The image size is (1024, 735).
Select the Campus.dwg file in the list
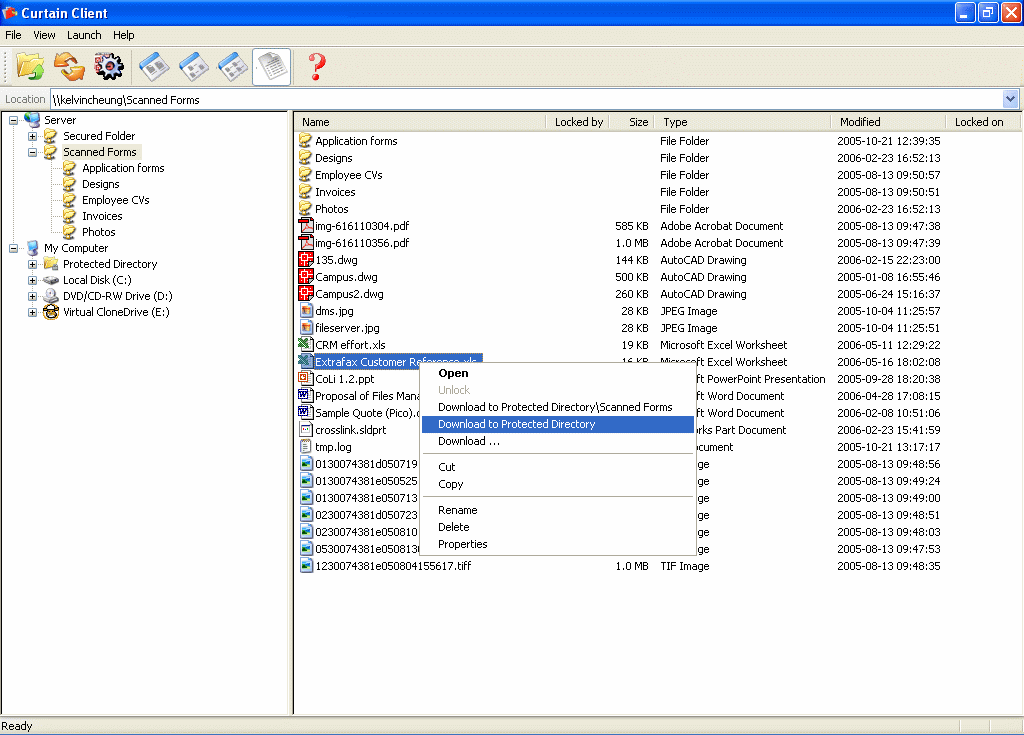(x=346, y=277)
